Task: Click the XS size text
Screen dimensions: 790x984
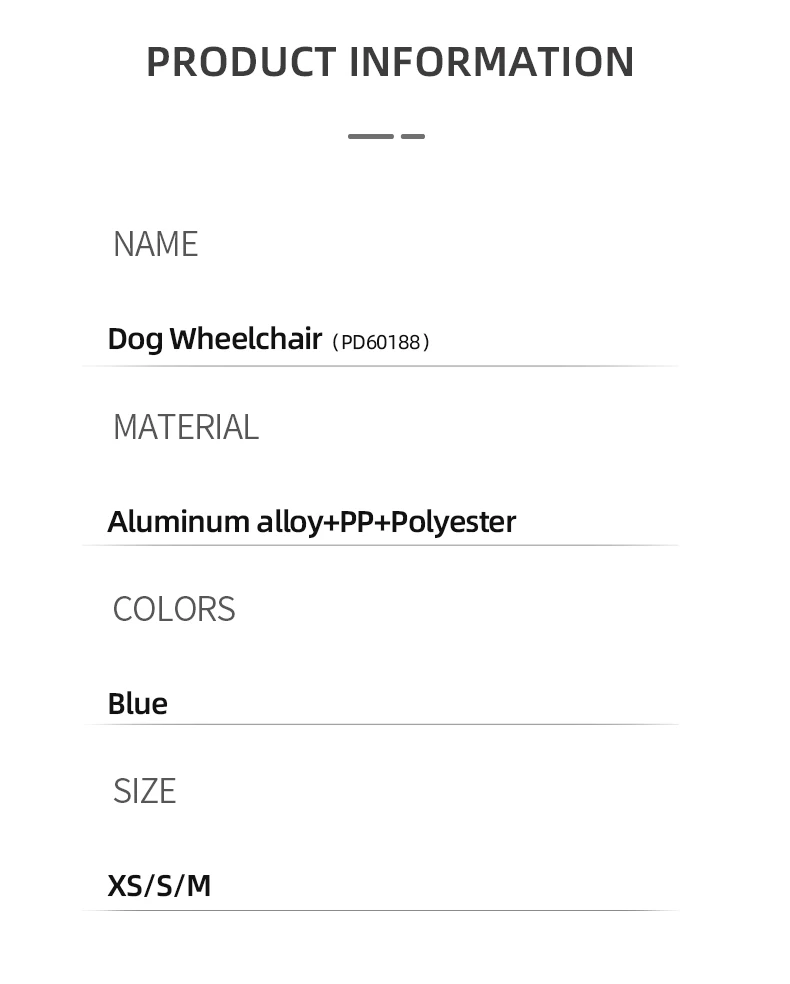Action: (x=125, y=886)
